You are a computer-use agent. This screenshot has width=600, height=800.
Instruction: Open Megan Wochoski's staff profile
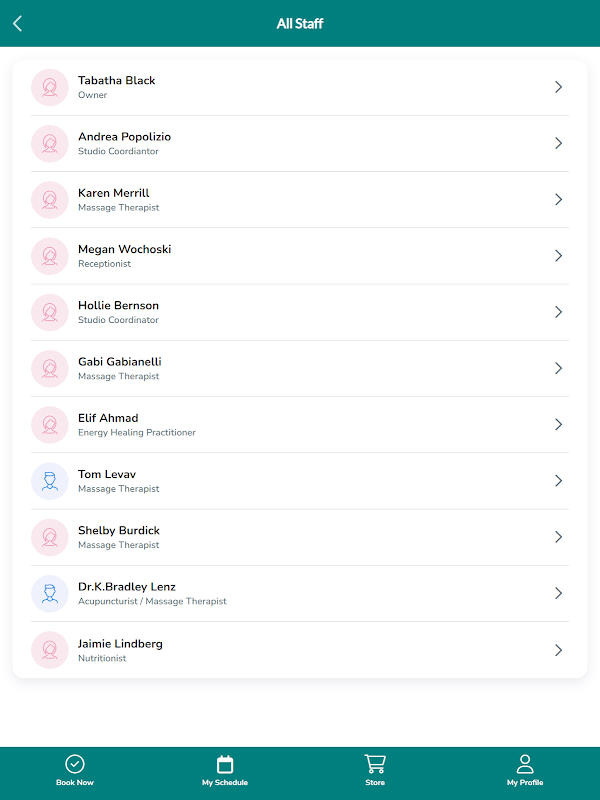(x=124, y=249)
